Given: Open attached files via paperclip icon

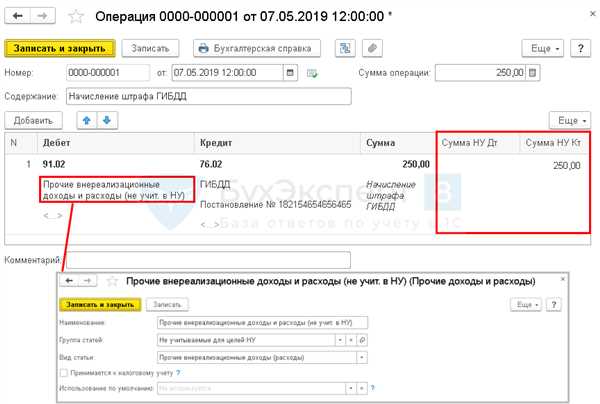Looking at the screenshot, I should (x=372, y=48).
